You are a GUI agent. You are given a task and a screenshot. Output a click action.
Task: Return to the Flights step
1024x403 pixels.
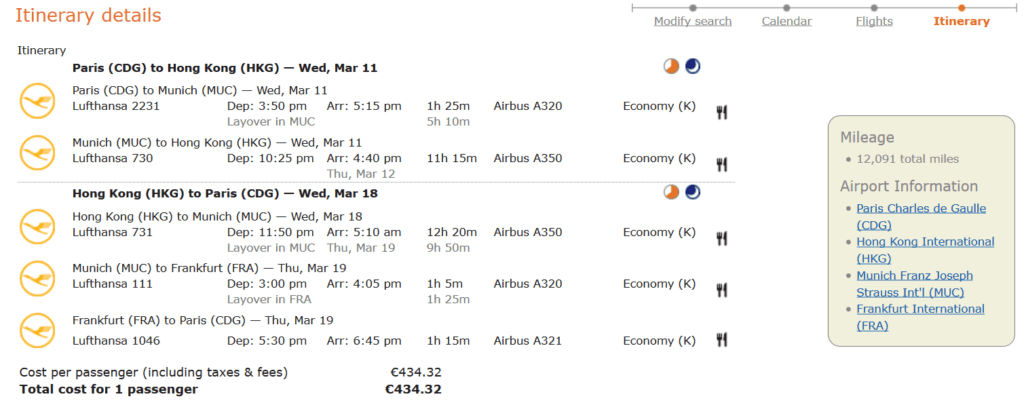coord(874,21)
